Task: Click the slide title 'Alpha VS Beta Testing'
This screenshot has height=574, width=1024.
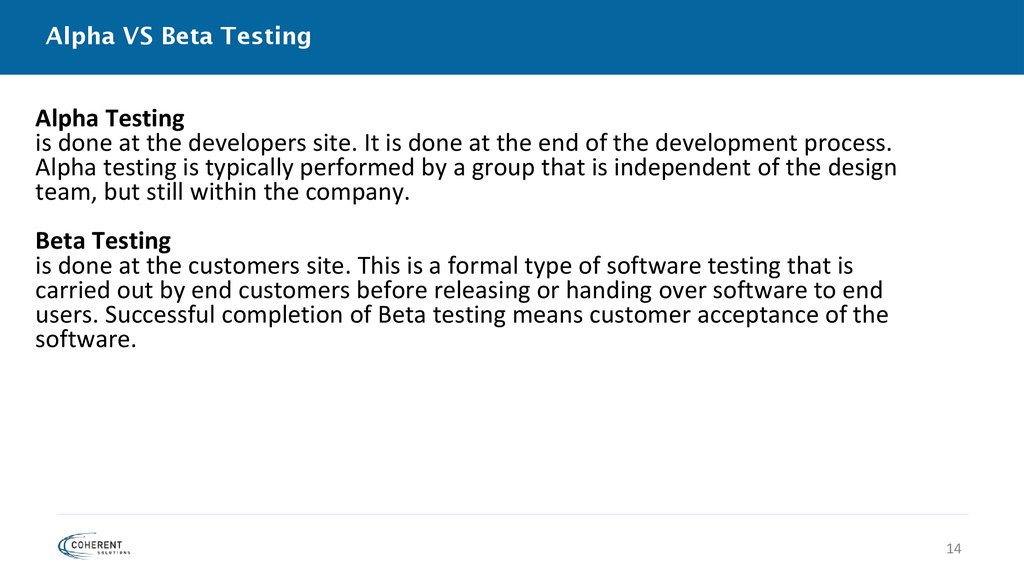Action: coord(179,37)
